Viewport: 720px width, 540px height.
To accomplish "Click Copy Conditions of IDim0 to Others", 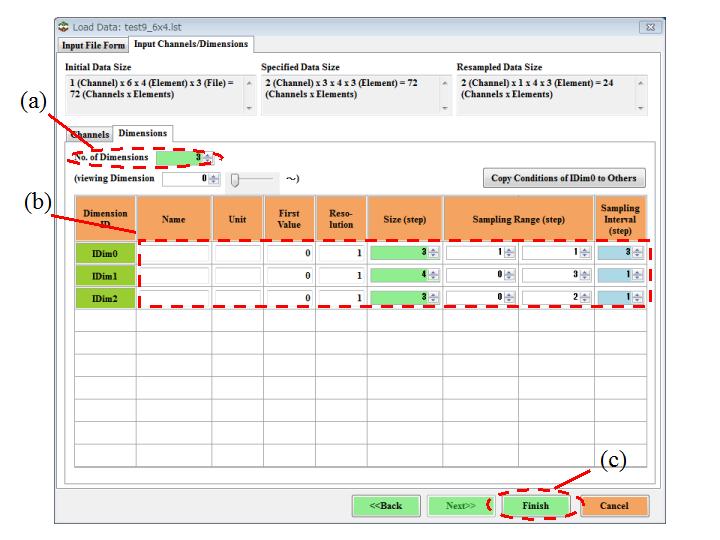I will click(x=564, y=178).
